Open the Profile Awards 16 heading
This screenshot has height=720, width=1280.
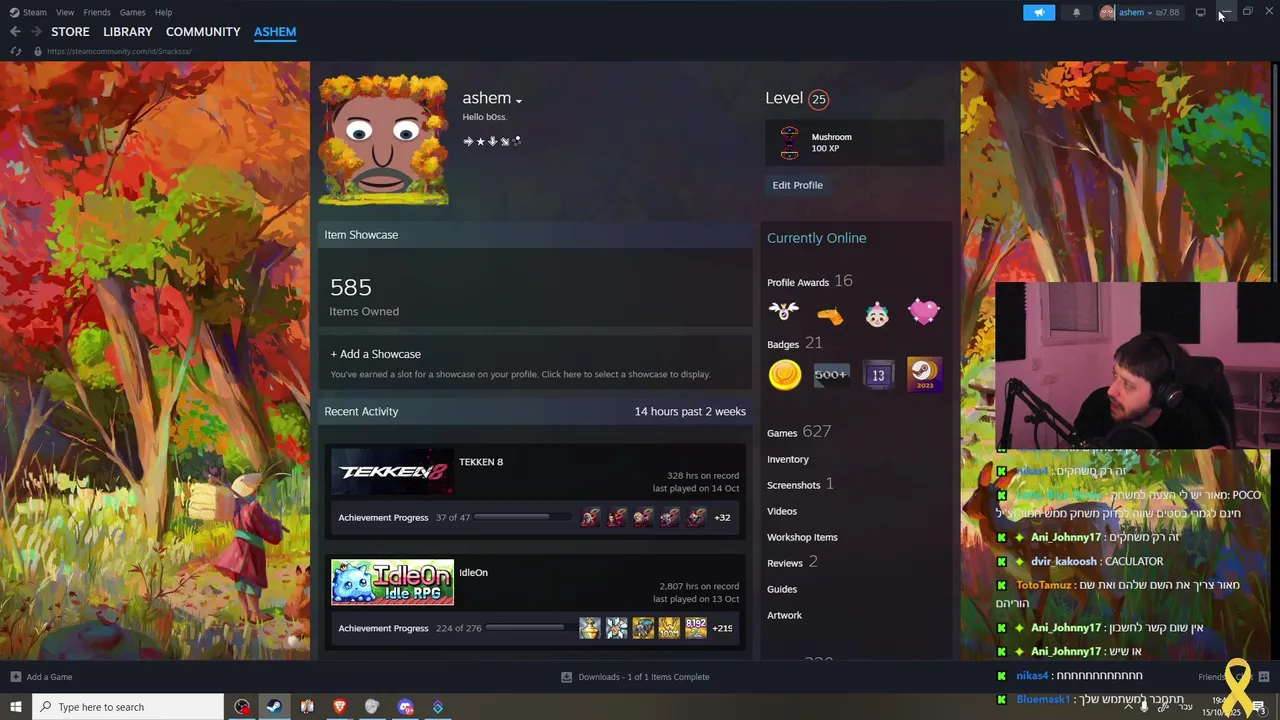click(810, 281)
